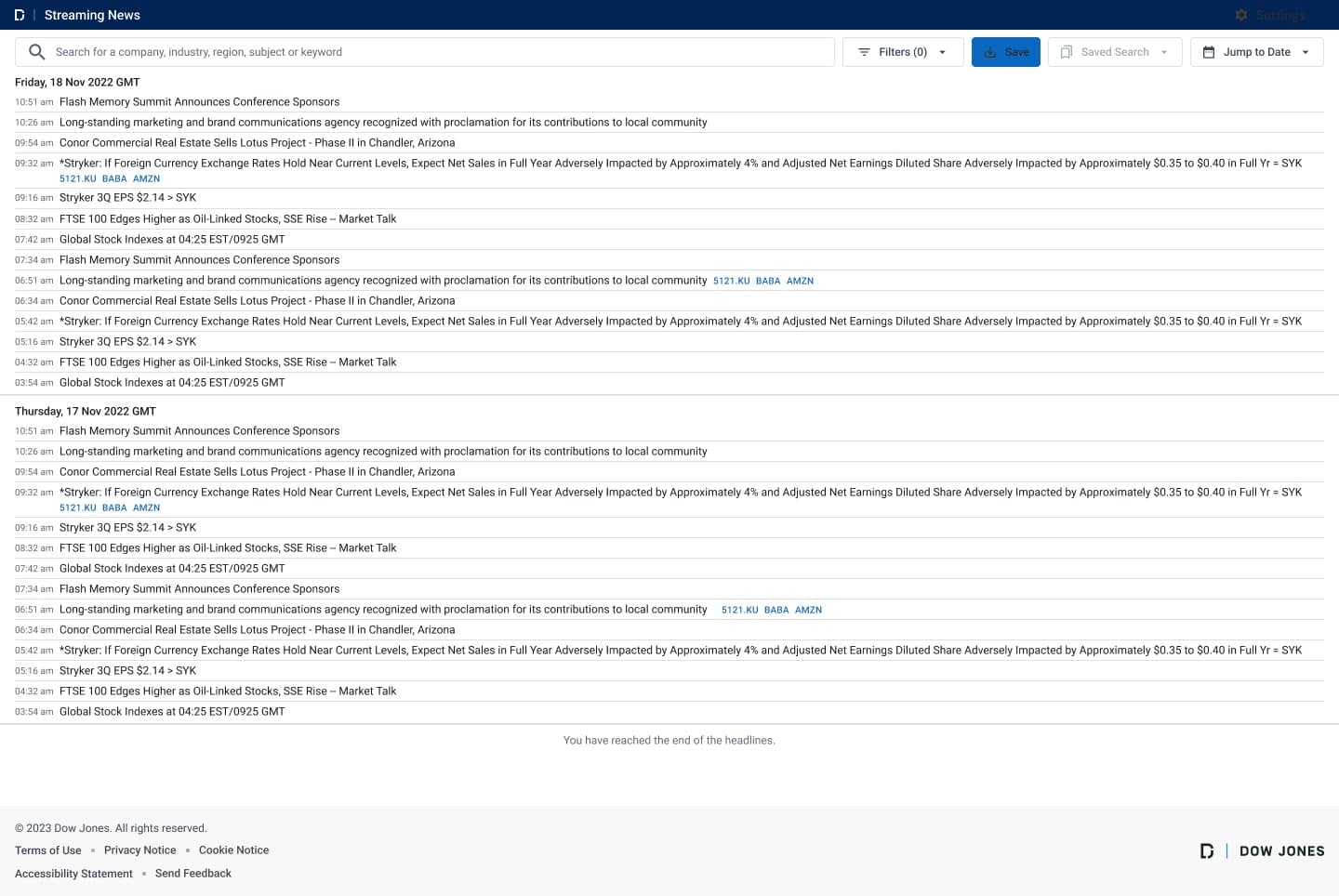Click 5121.KU ticker on Friday 06:51 row

tap(732, 281)
